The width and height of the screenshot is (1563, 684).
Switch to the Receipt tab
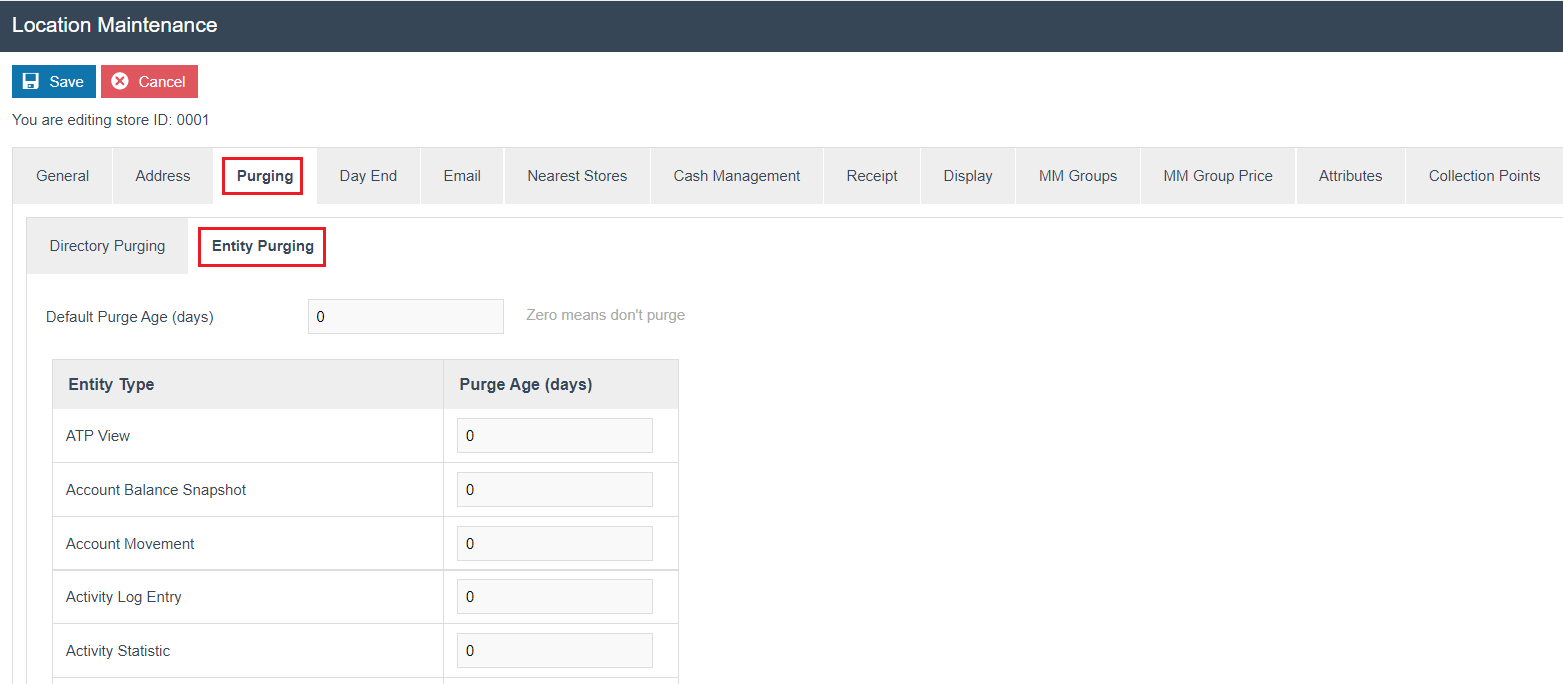pyautogui.click(x=872, y=176)
